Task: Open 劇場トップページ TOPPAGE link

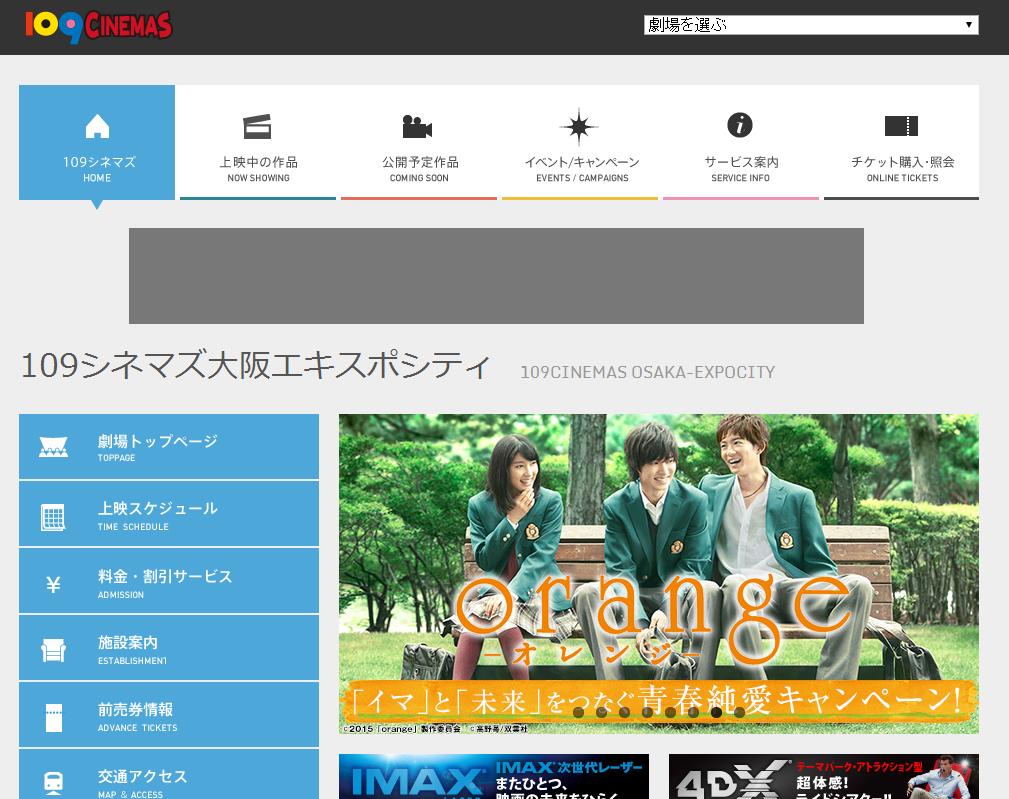Action: pos(169,446)
